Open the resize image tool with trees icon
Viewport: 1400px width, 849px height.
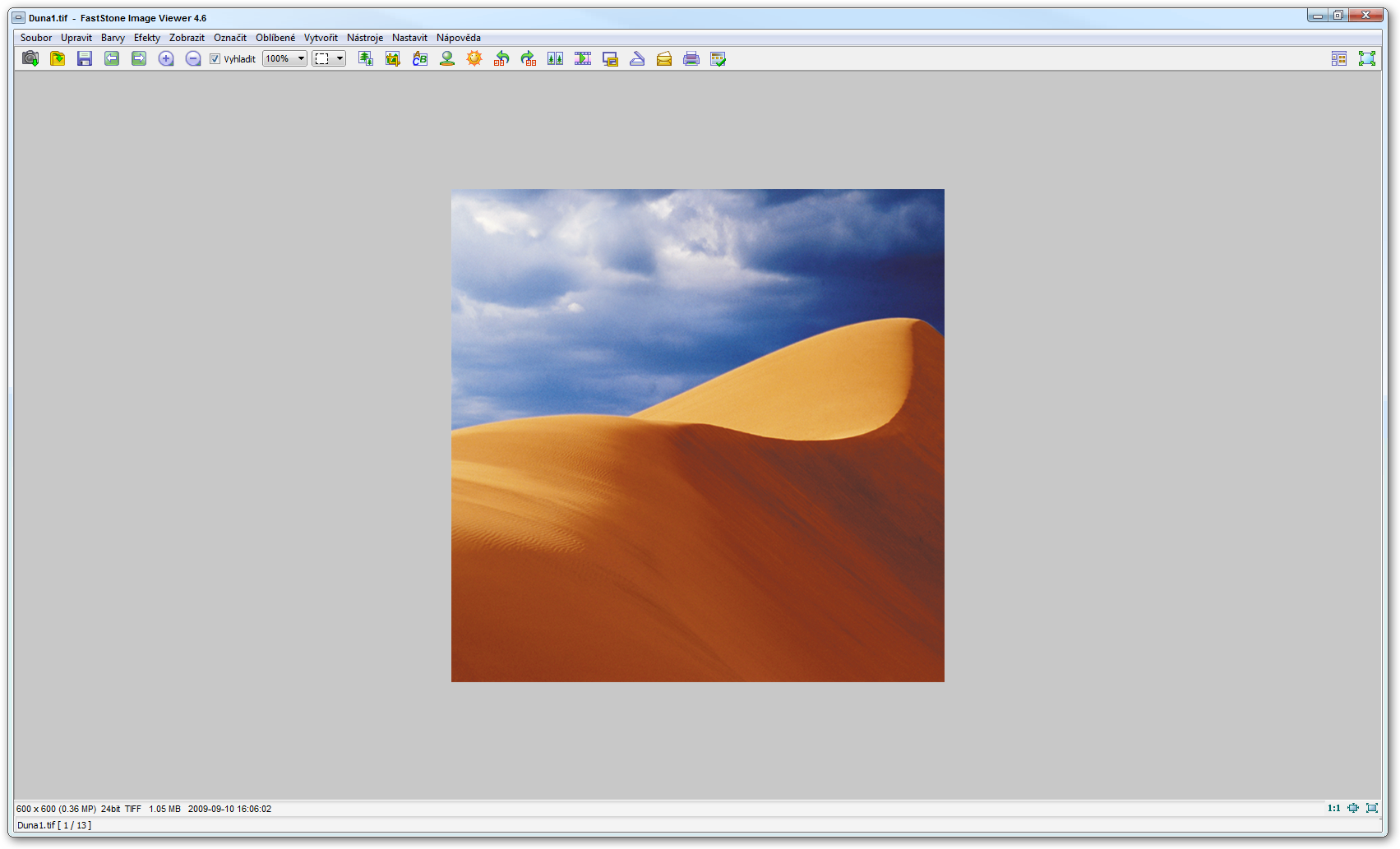click(x=366, y=58)
